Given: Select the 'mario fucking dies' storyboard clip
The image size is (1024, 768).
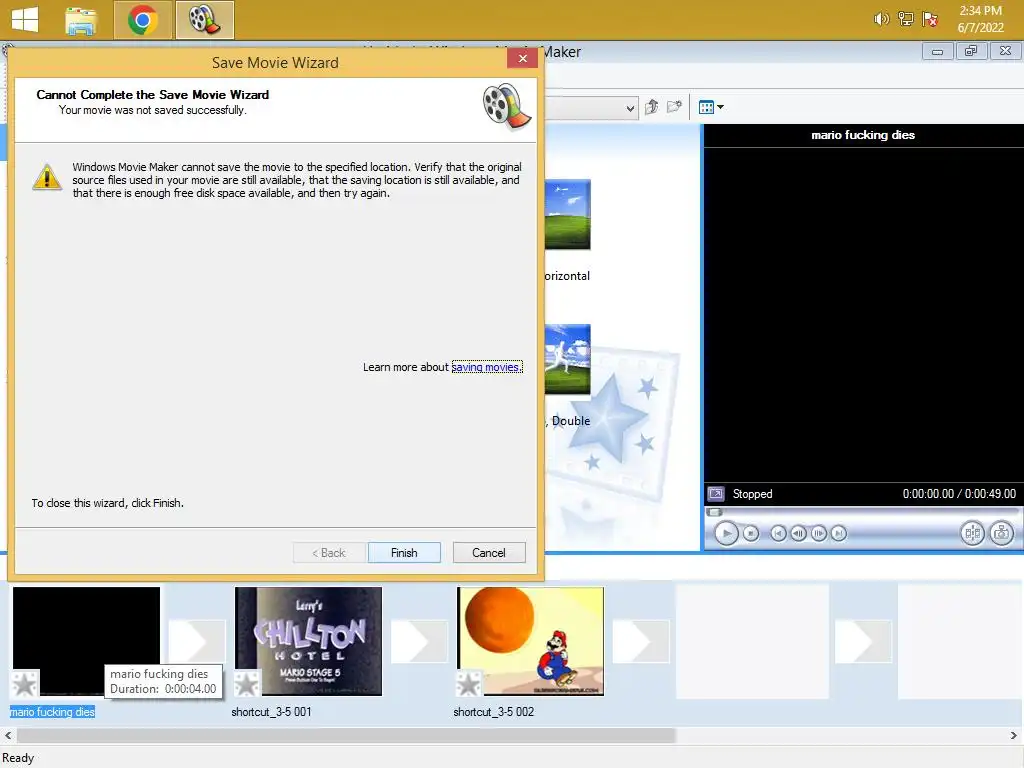Looking at the screenshot, I should click(86, 641).
